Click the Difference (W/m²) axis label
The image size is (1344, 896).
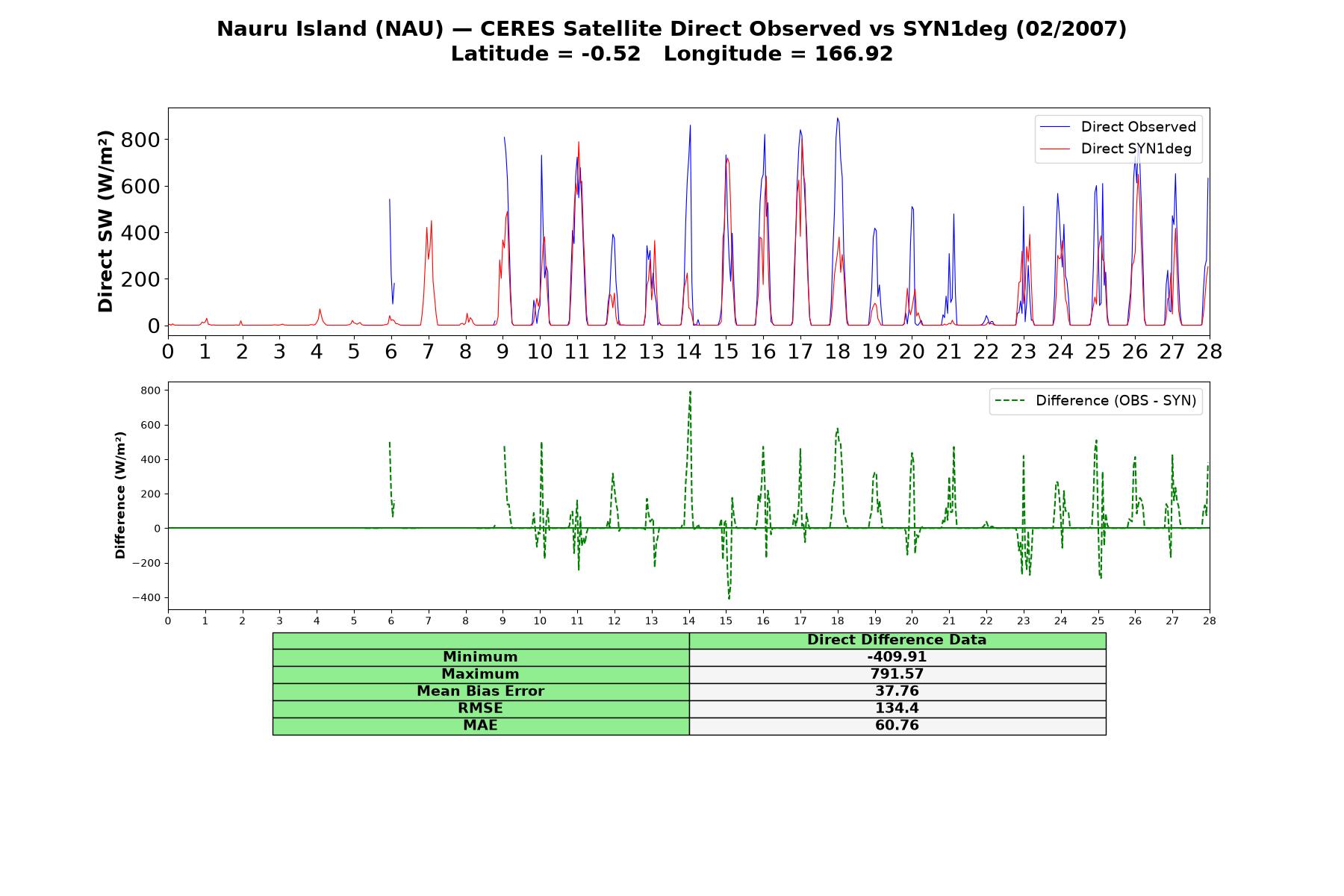point(120,495)
